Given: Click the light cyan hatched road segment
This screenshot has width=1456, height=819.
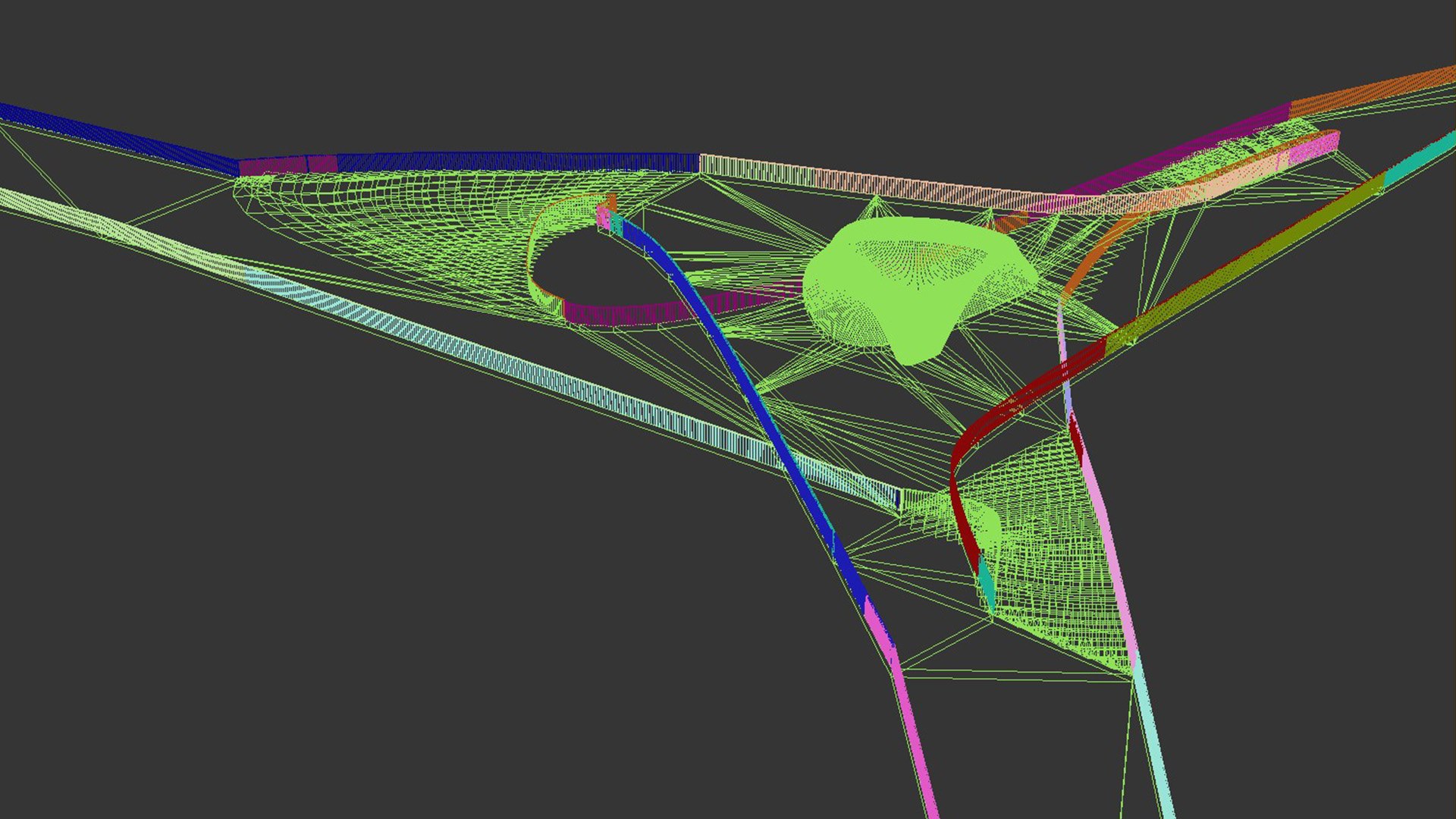Looking at the screenshot, I should pos(531,372).
